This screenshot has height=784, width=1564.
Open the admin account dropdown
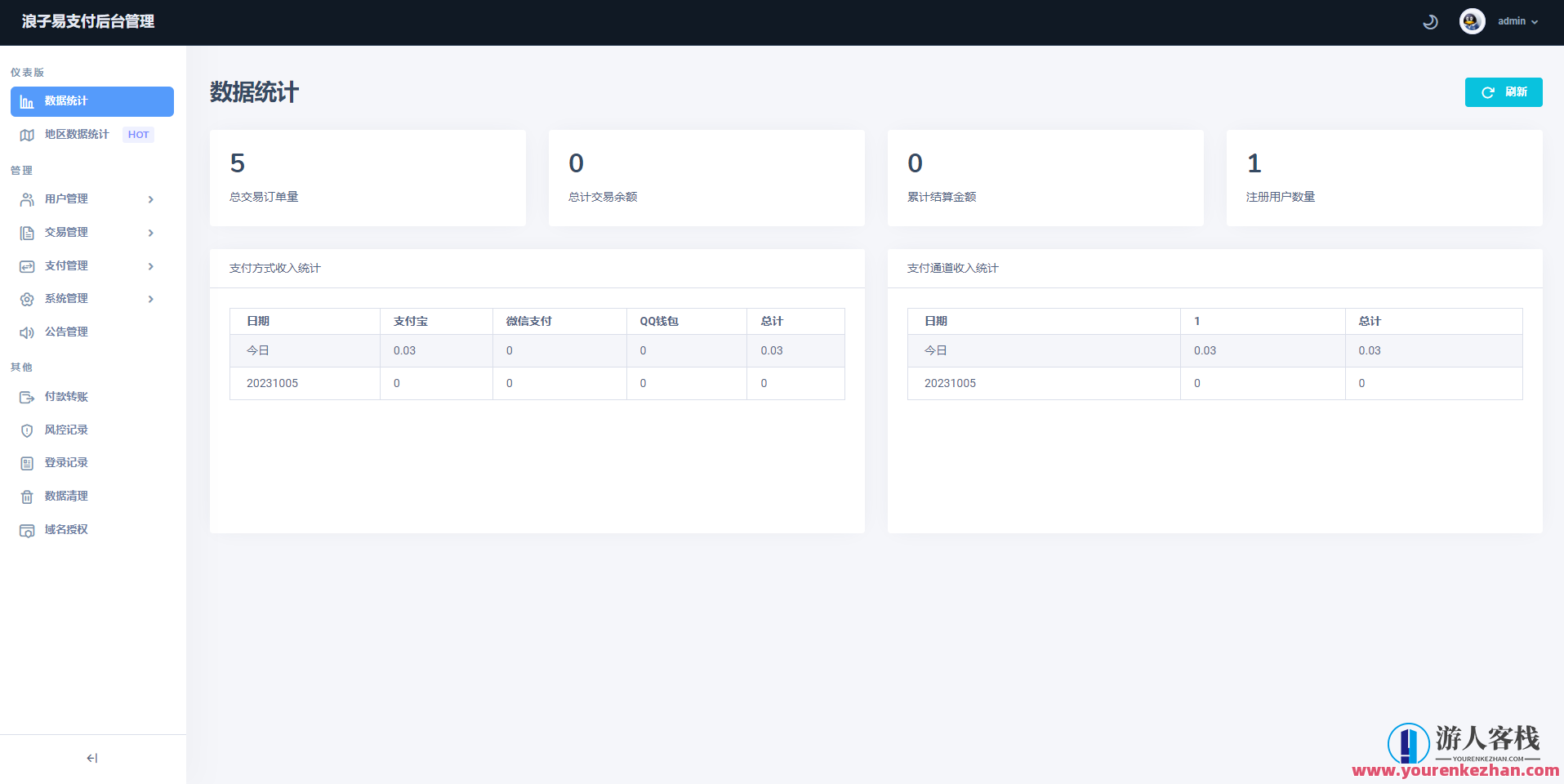point(1517,21)
